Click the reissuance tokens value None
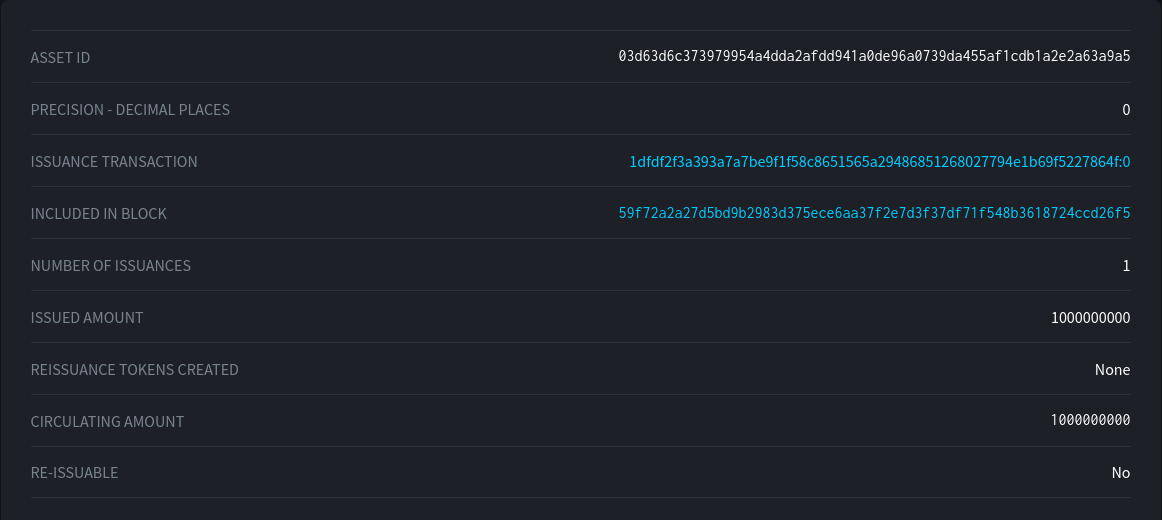The height and width of the screenshot is (520, 1162). [1112, 370]
